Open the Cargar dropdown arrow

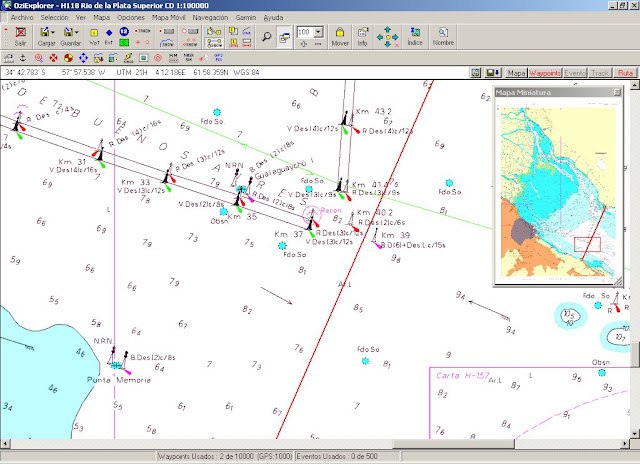pyautogui.click(x=53, y=32)
